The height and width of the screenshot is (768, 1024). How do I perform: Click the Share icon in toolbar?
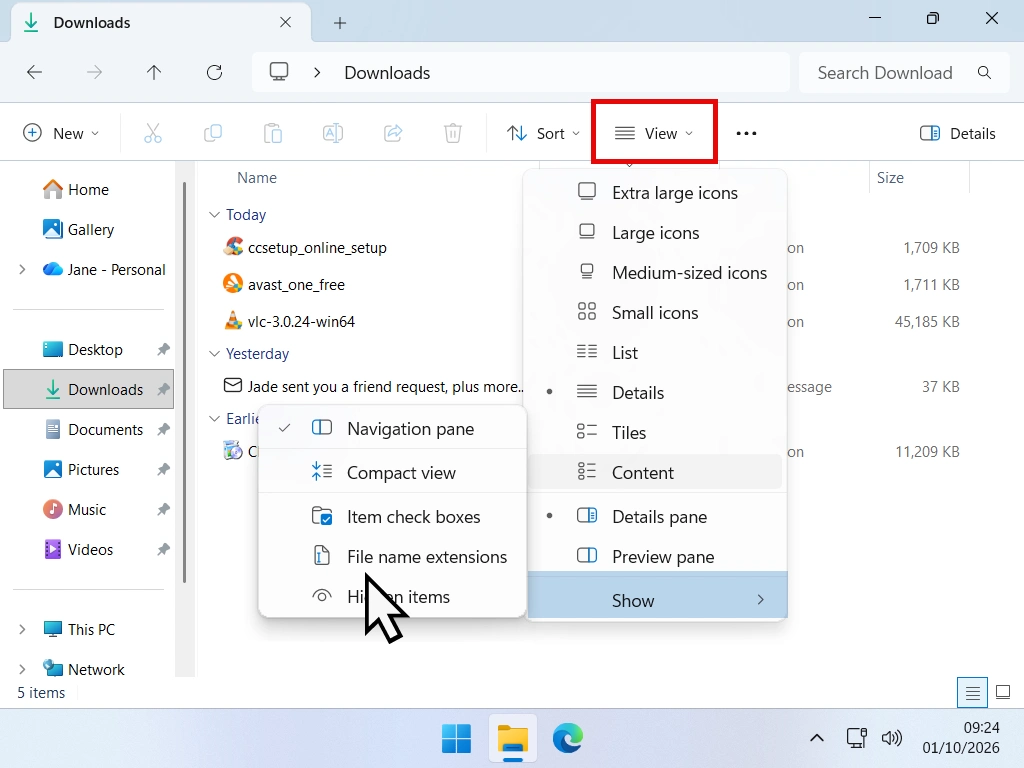coord(393,133)
